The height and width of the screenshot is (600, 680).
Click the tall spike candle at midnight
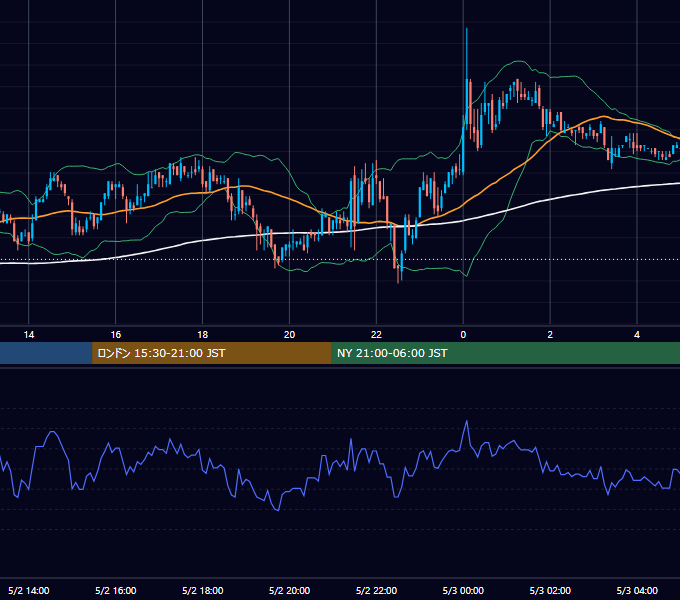[467, 78]
